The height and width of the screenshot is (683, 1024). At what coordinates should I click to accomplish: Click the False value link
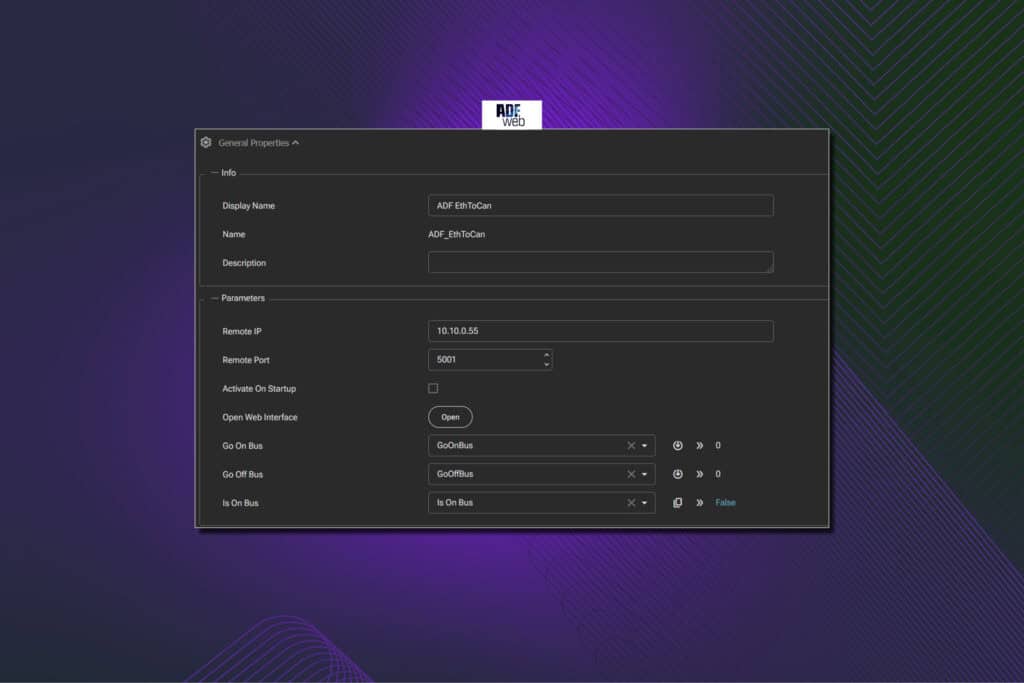tap(725, 503)
